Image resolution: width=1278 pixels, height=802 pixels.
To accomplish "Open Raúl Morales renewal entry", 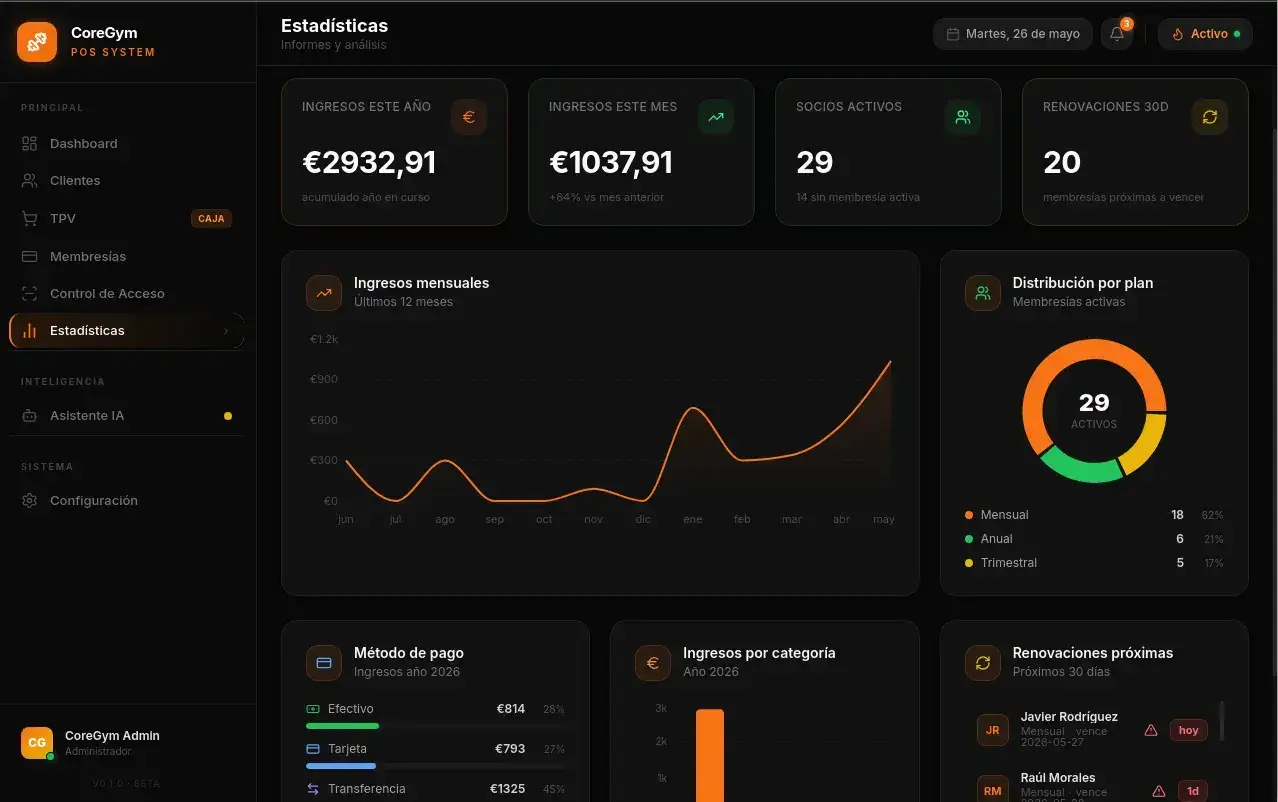I will click(1092, 785).
